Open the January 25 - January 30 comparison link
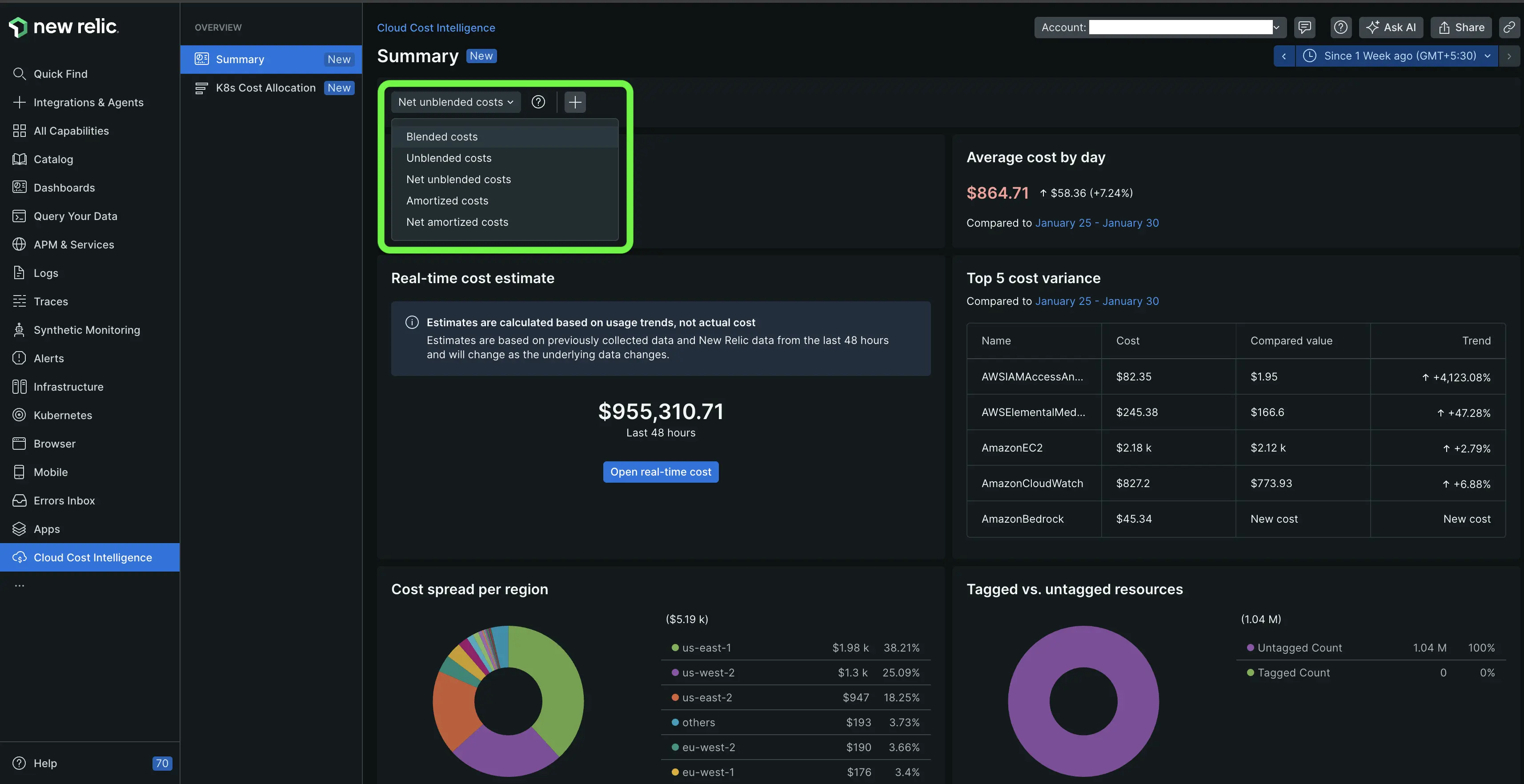1524x784 pixels. point(1097,223)
